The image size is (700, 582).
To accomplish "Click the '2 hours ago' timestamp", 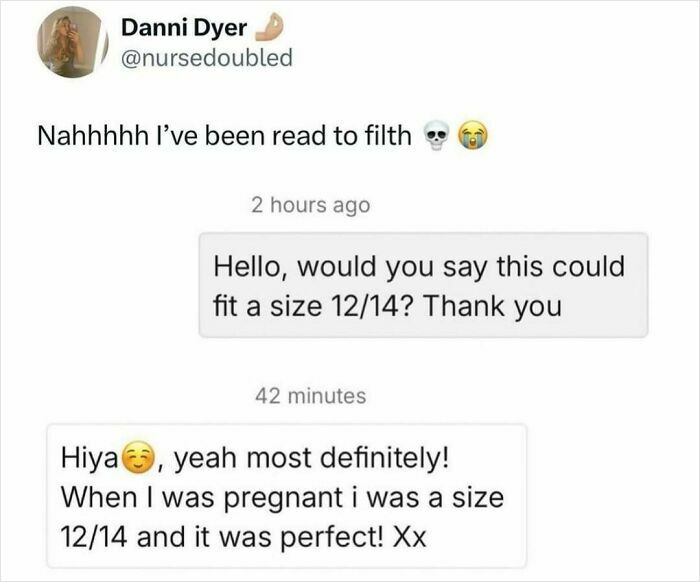I will pos(310,205).
